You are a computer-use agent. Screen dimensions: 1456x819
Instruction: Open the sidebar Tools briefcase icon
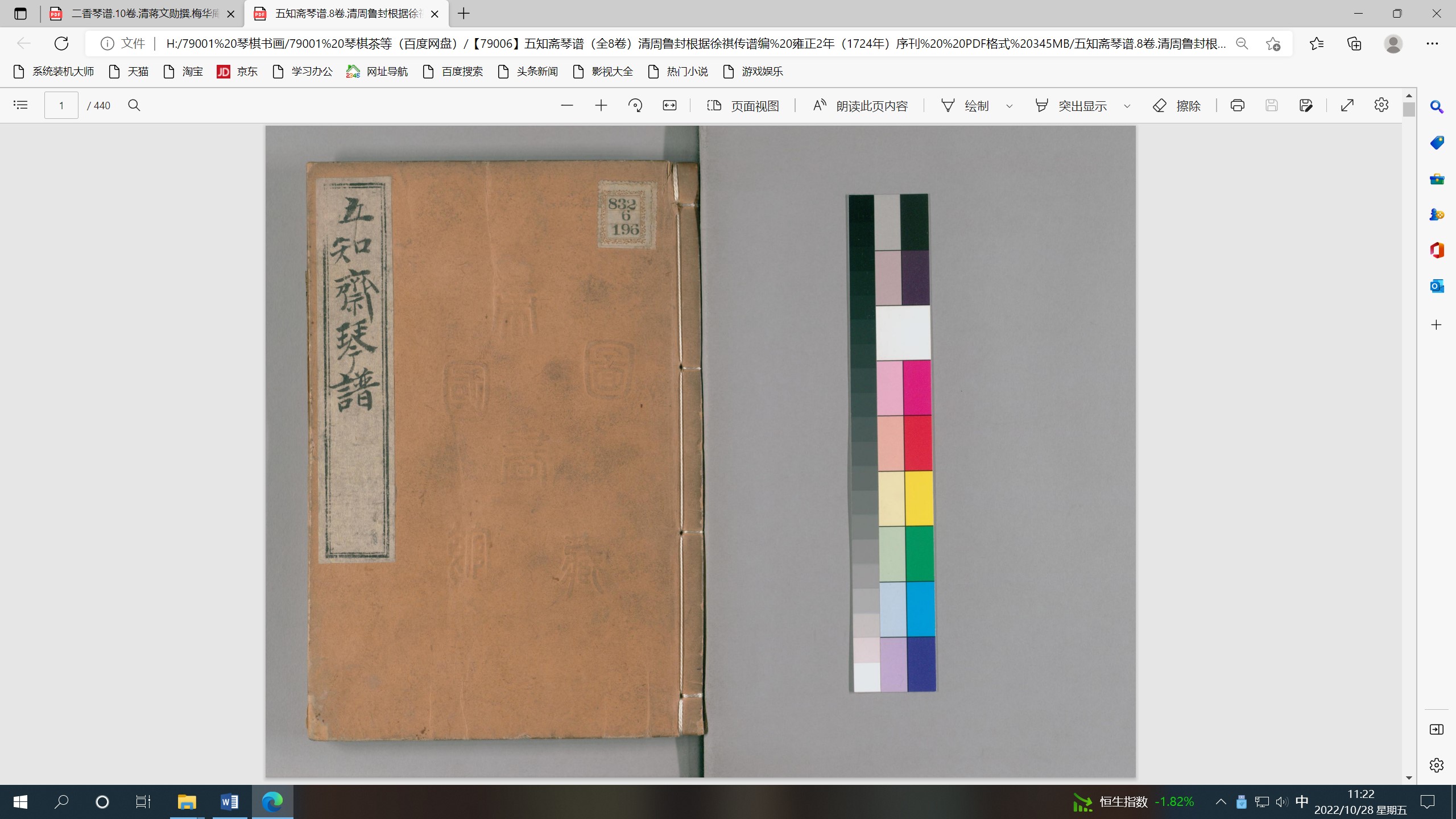tap(1437, 179)
